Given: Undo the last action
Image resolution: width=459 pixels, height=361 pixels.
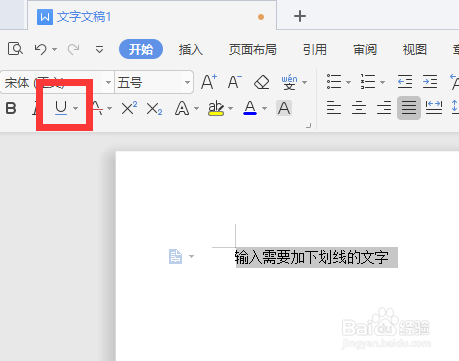Looking at the screenshot, I should (x=41, y=49).
